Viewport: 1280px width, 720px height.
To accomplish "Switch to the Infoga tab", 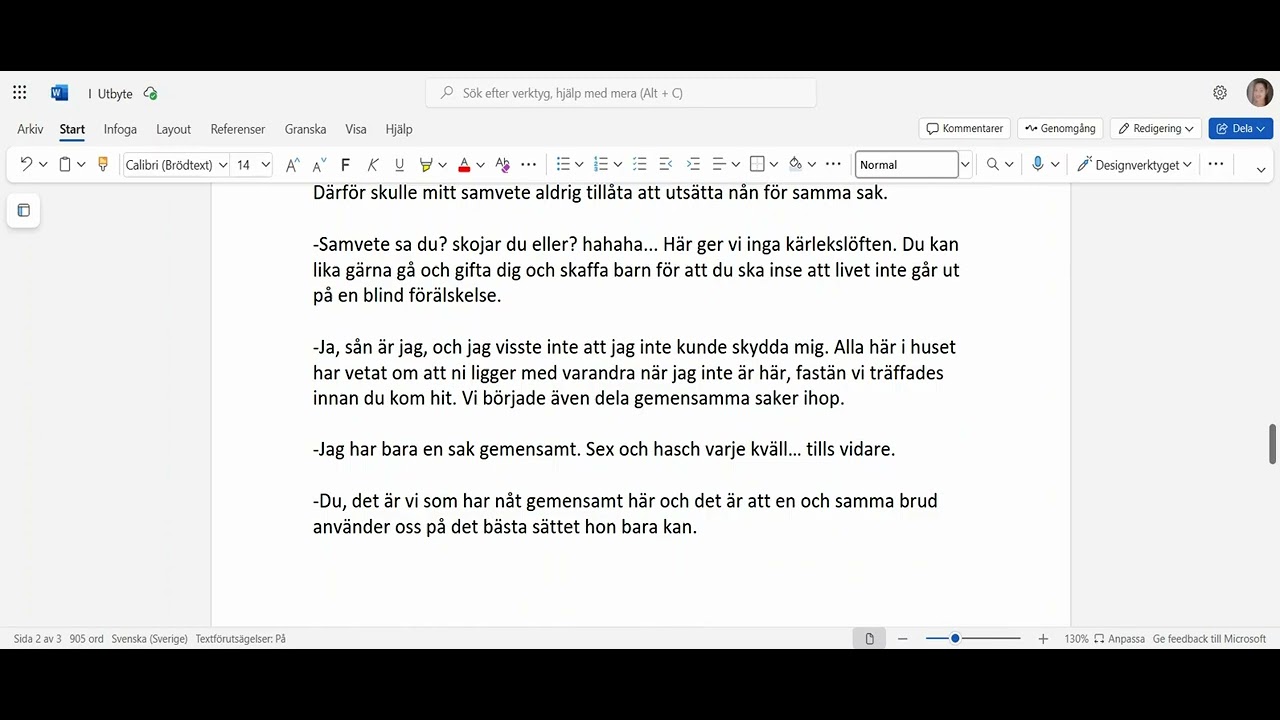I will 120,129.
